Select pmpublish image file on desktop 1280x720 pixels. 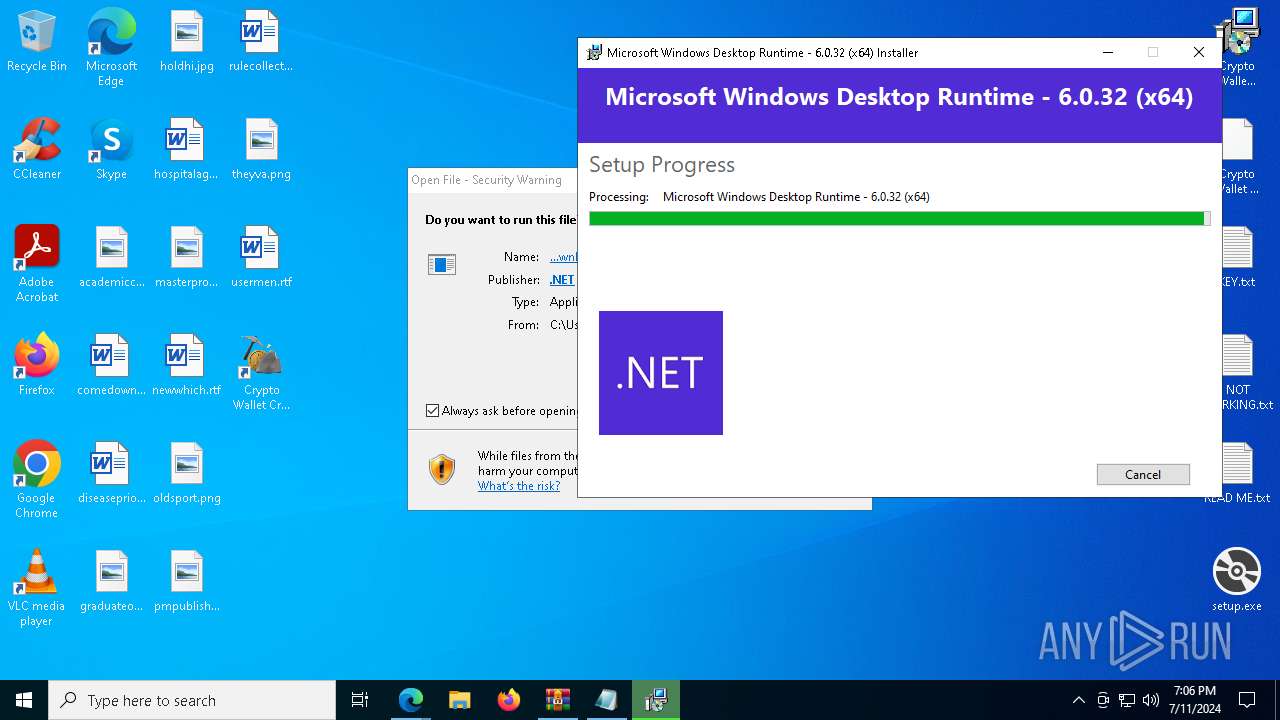(187, 582)
